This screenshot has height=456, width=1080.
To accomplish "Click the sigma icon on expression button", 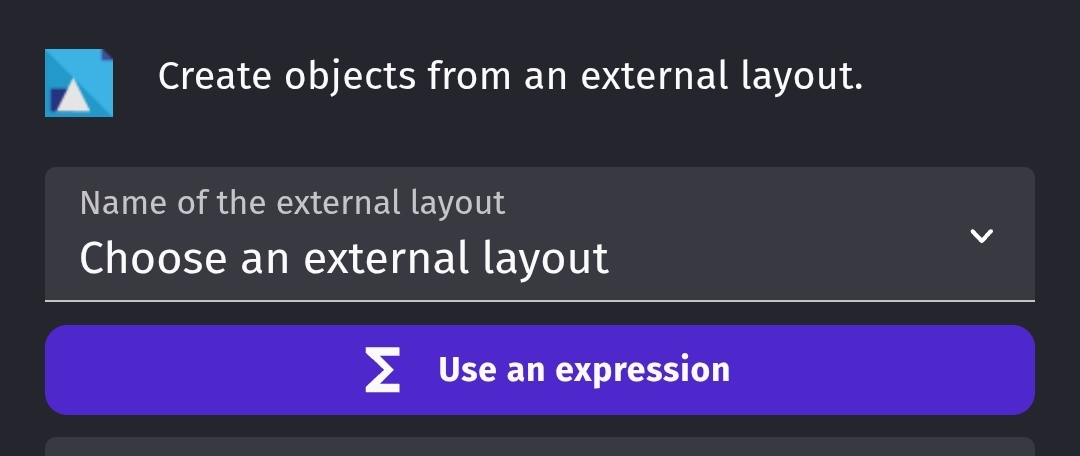I will (x=382, y=370).
